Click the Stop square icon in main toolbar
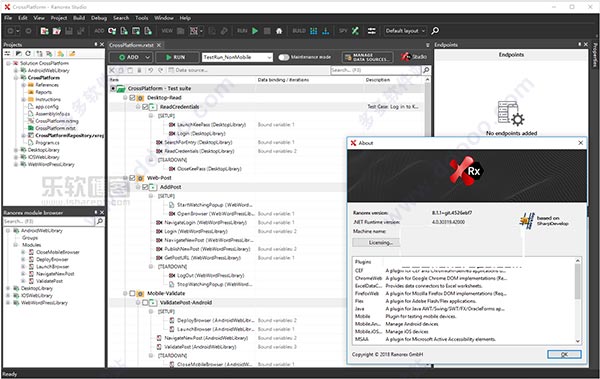This screenshot has height=379, width=600. point(267,31)
